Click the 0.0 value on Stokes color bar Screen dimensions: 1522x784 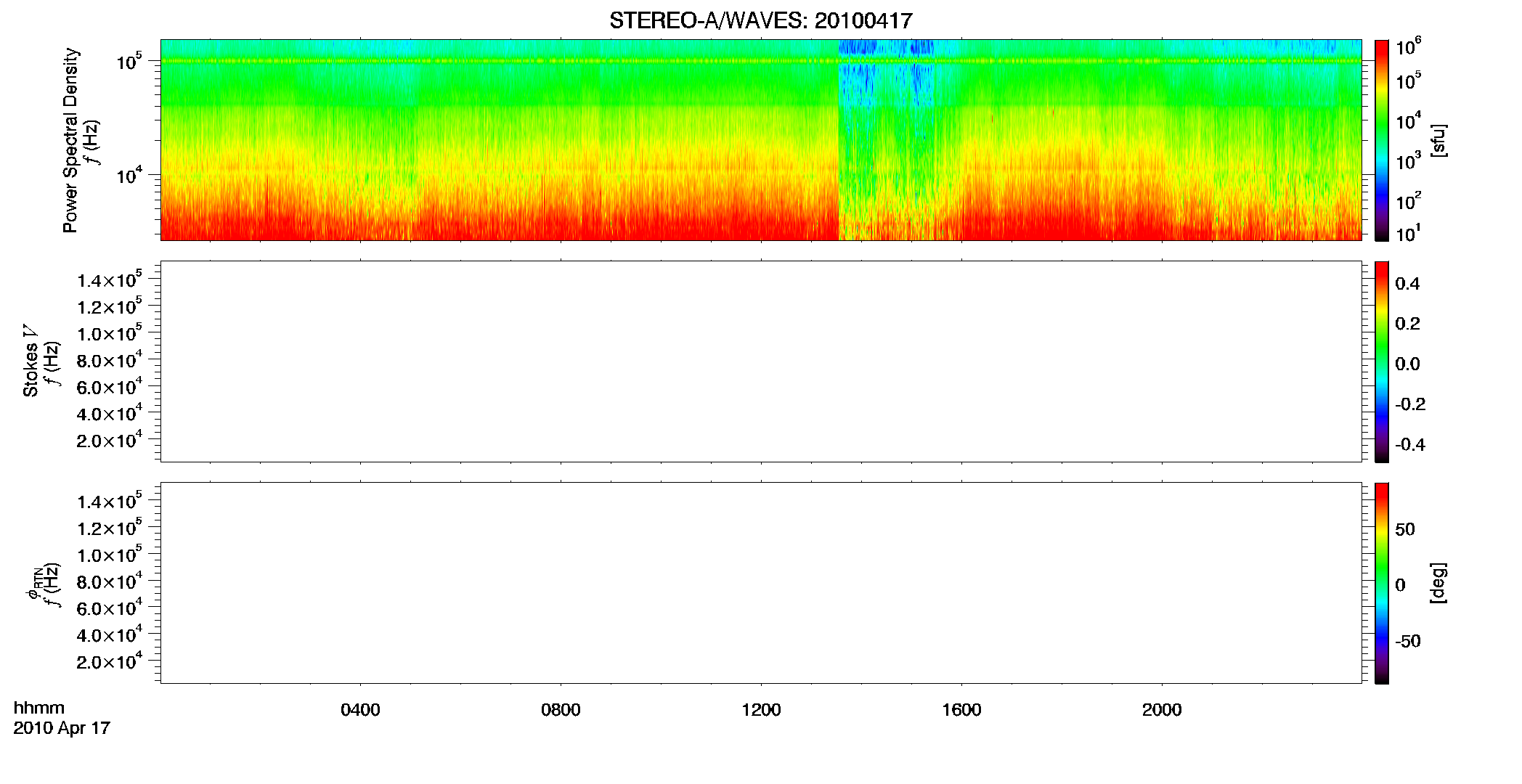(x=1407, y=364)
